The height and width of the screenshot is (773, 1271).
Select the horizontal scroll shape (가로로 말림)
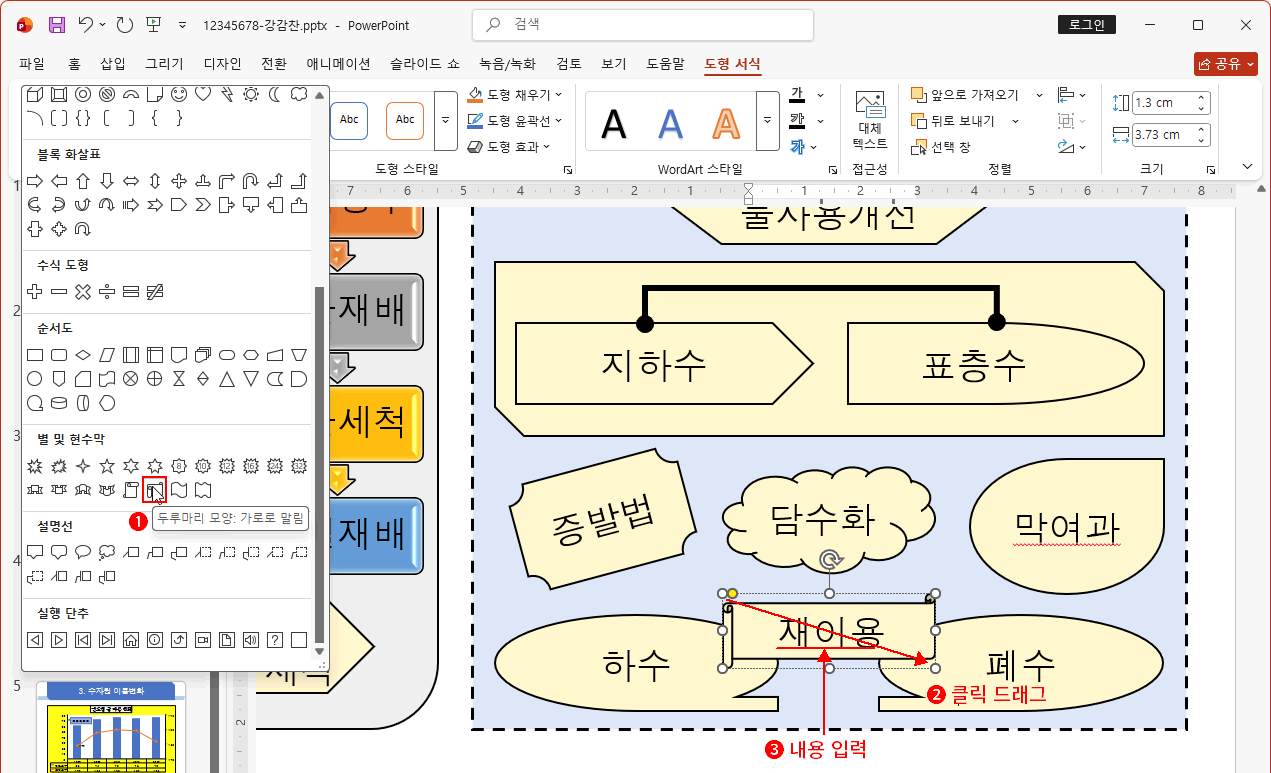coord(152,490)
